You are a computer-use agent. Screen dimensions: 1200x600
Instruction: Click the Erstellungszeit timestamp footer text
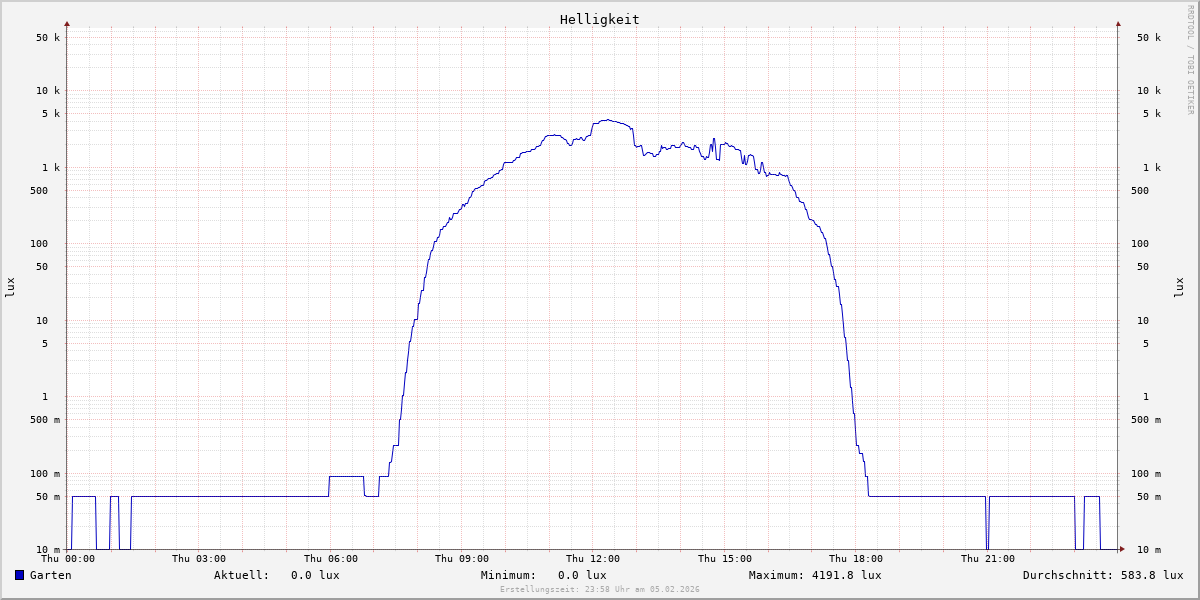click(600, 589)
